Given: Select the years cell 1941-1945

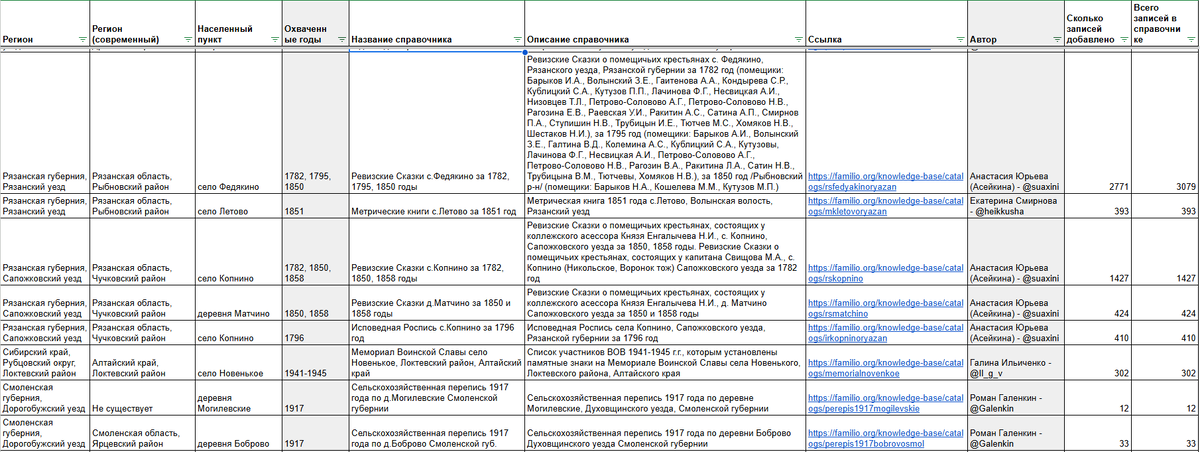Looking at the screenshot, I should [x=314, y=362].
